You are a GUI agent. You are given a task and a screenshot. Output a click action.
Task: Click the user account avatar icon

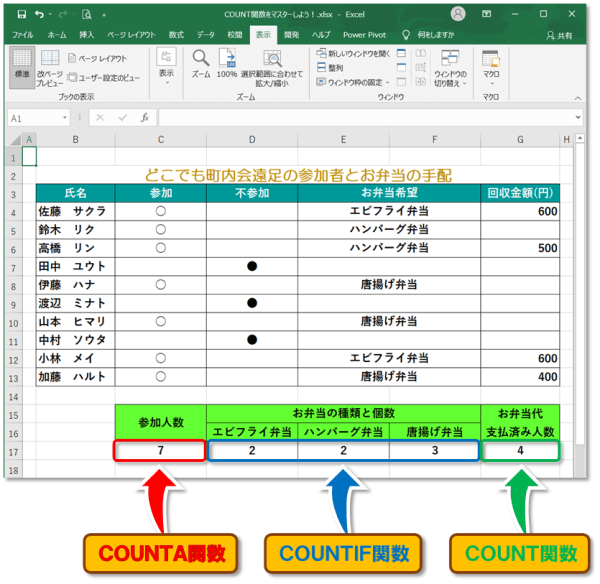pos(458,14)
